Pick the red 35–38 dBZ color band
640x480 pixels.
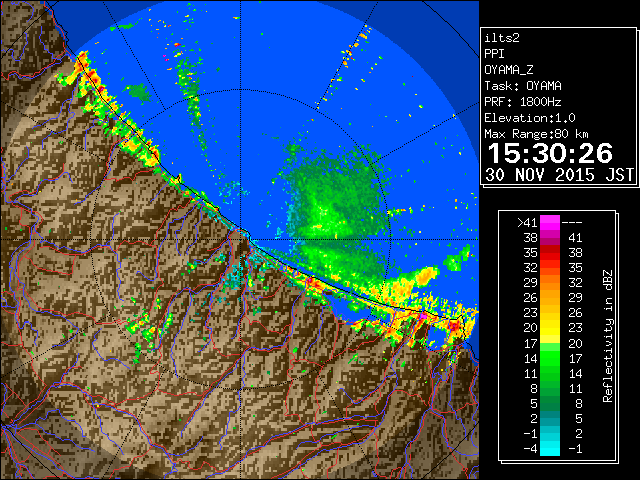pos(550,253)
